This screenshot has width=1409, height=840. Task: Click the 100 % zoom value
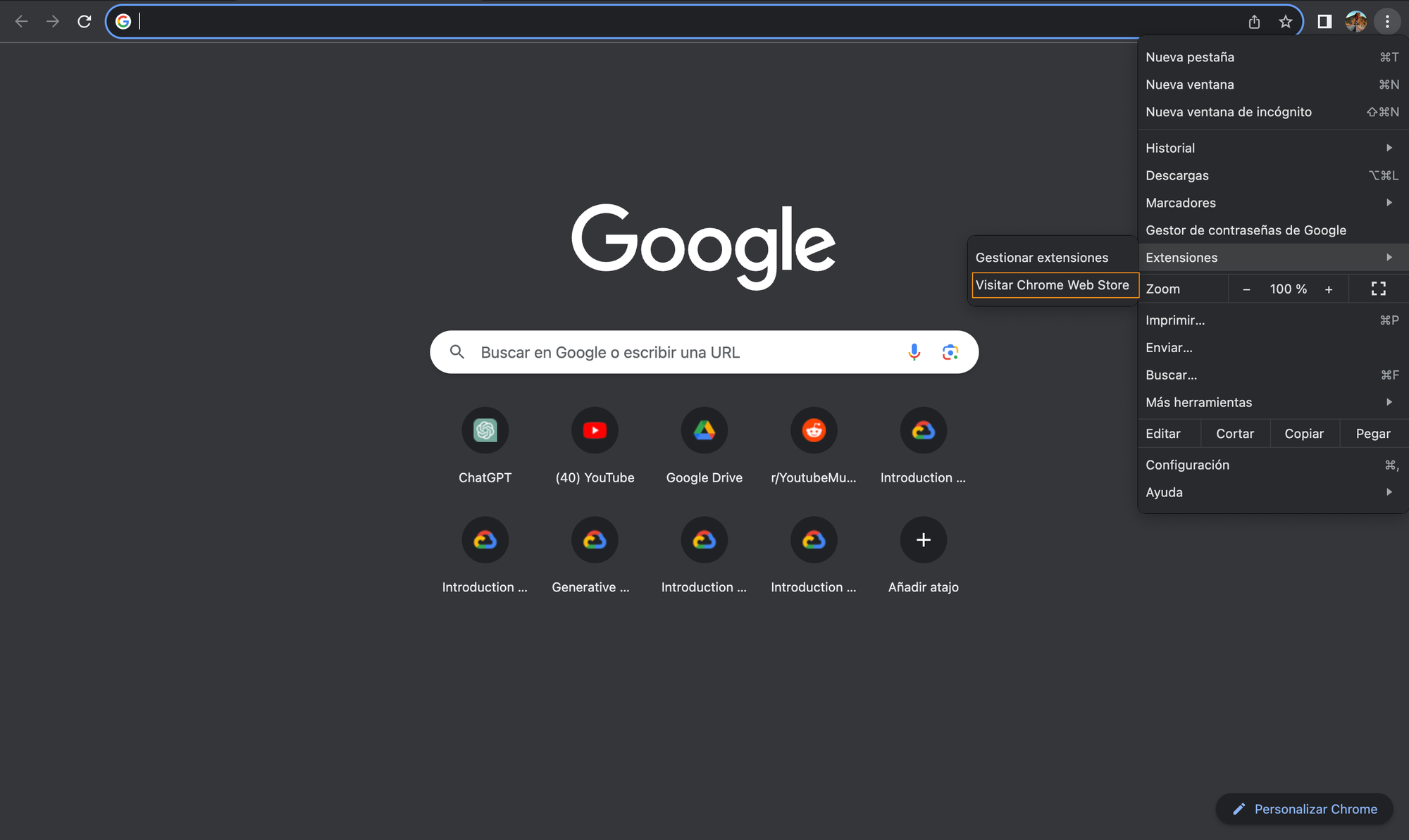[x=1288, y=289]
